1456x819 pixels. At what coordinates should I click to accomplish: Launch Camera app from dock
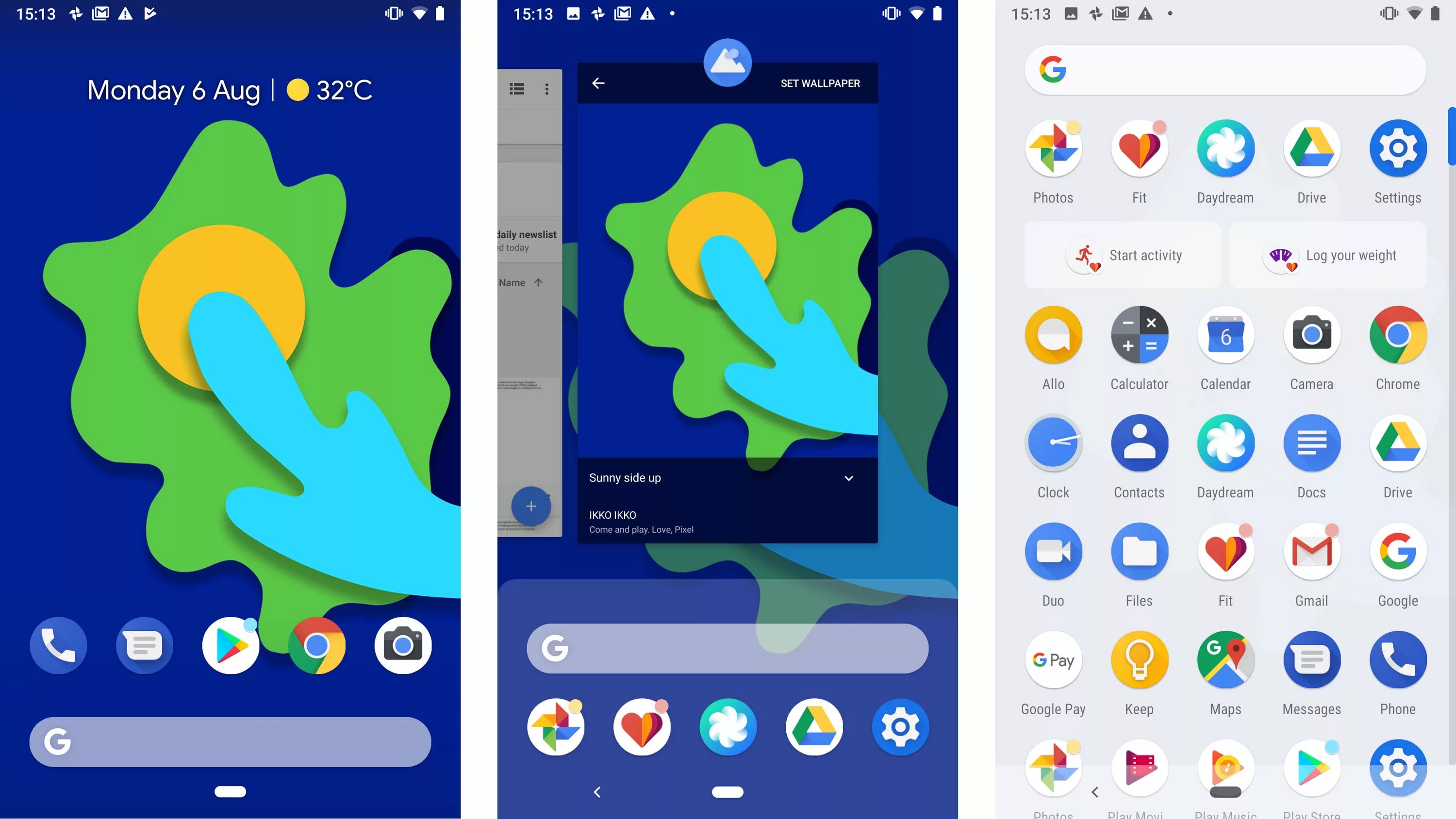coord(403,645)
